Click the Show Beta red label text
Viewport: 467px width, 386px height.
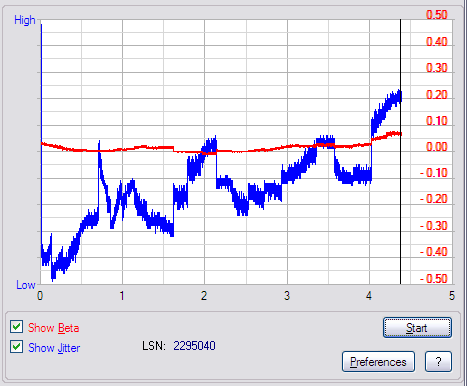[x=54, y=328]
